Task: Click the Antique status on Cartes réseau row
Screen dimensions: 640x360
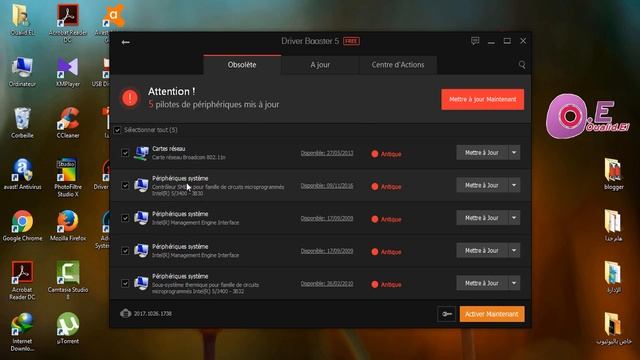Action: coord(386,154)
